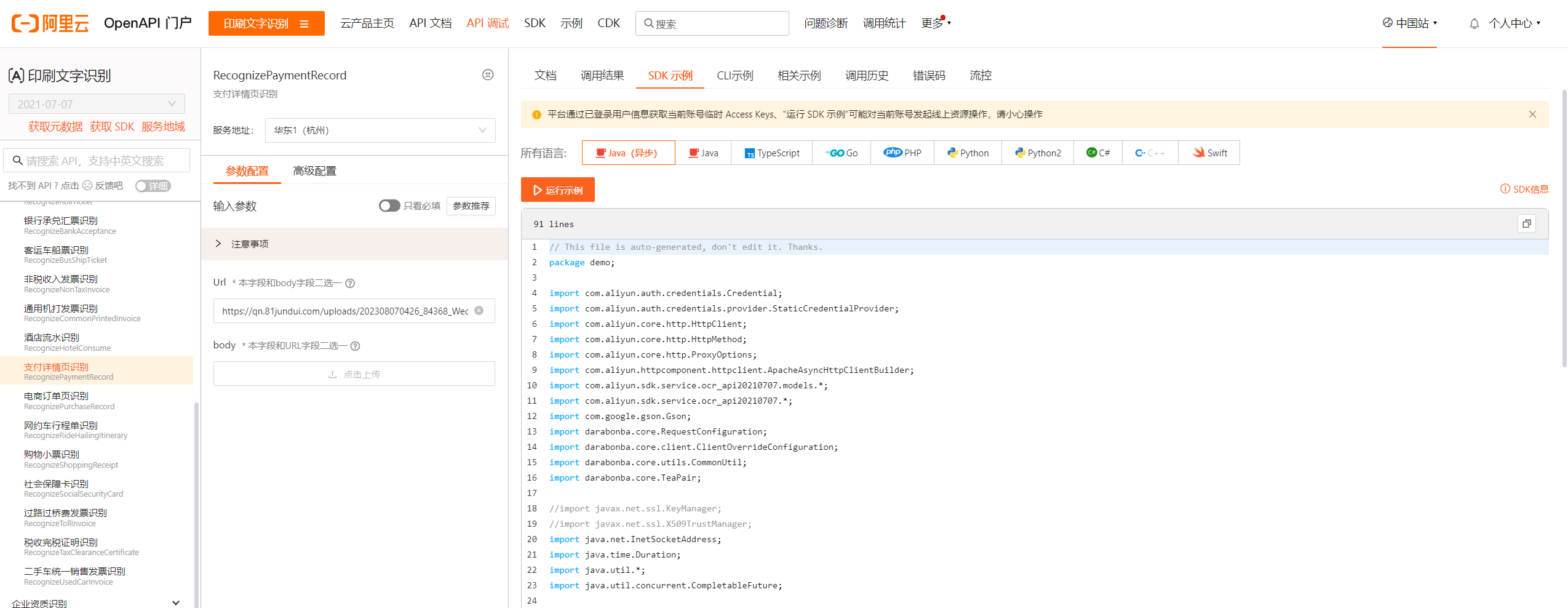Click the 服务地域 link
The width and height of the screenshot is (1568, 608).
tap(163, 126)
